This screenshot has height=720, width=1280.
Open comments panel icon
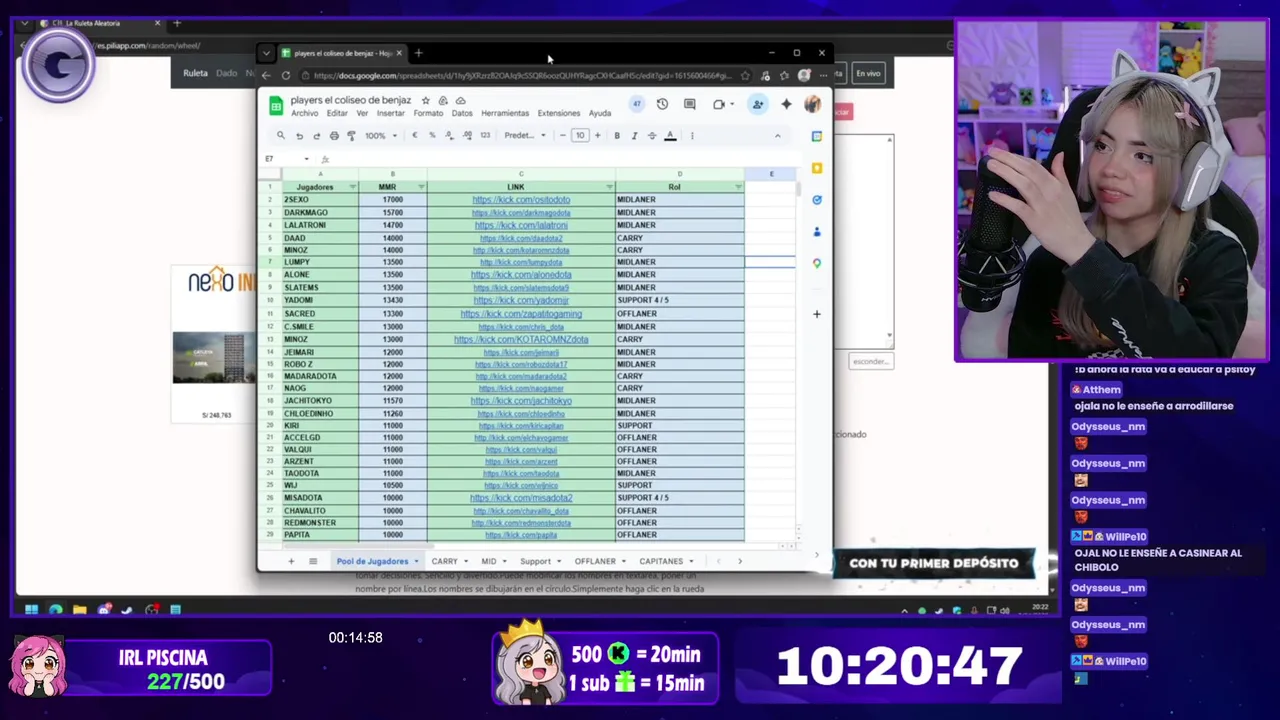(689, 104)
